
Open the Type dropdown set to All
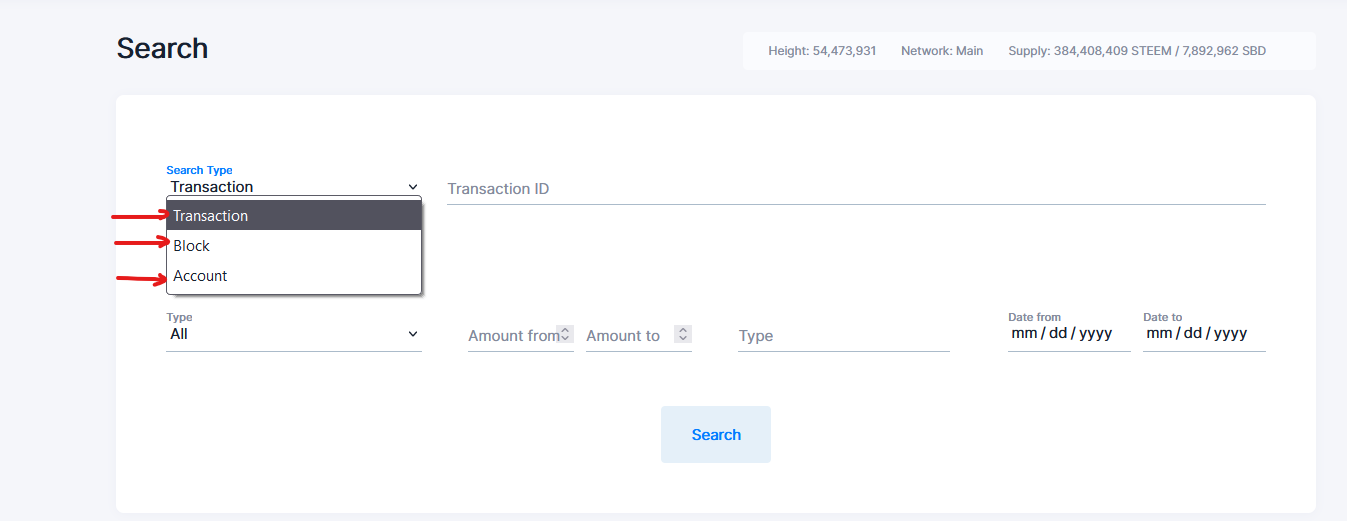pyautogui.click(x=294, y=334)
